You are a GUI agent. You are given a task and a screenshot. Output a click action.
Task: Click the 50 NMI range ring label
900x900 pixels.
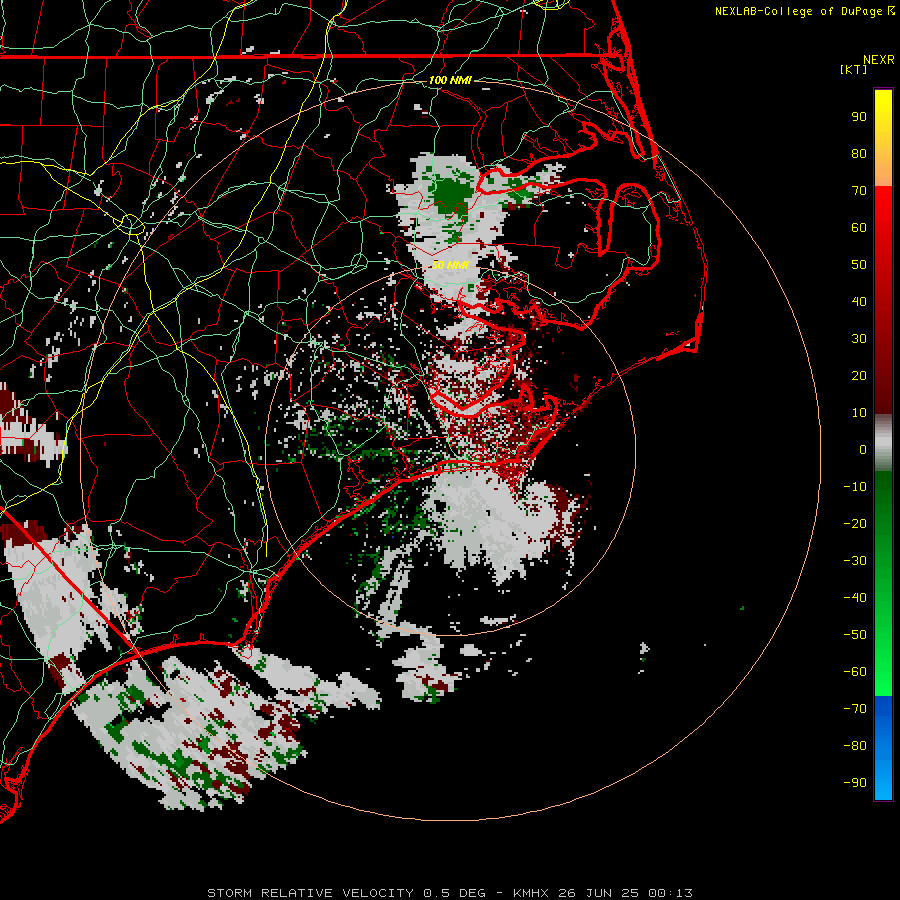pos(450,265)
